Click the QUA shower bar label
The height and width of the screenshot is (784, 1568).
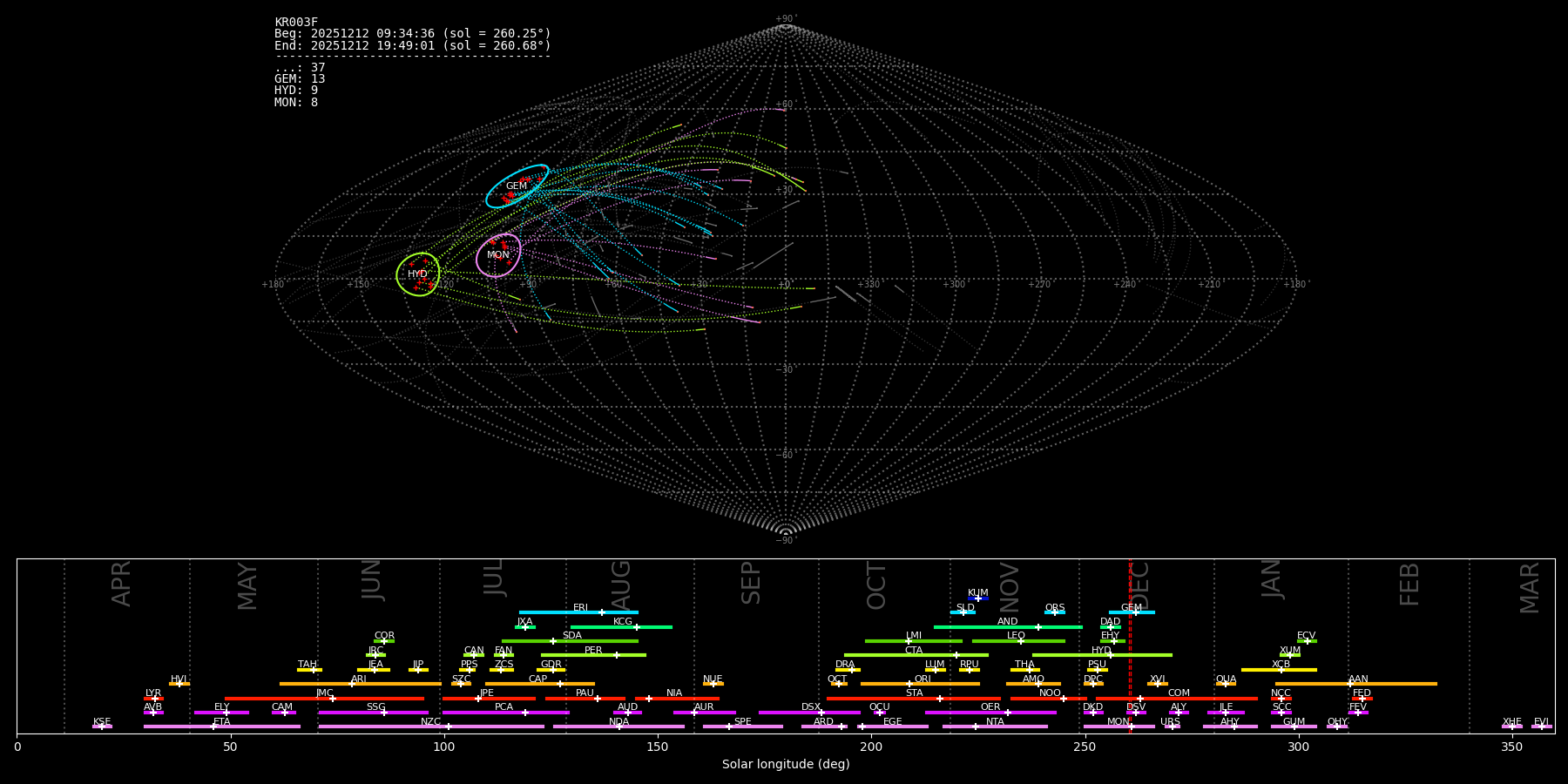[1226, 679]
